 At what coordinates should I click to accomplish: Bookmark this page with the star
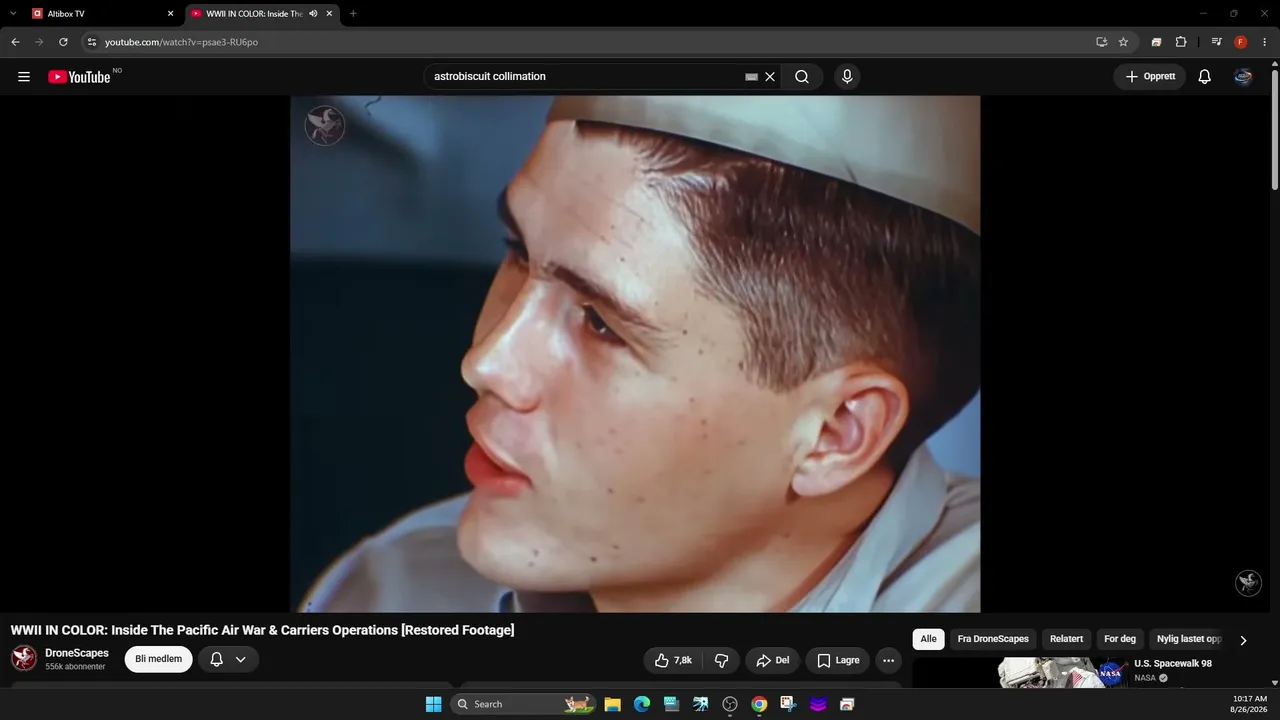[1123, 42]
